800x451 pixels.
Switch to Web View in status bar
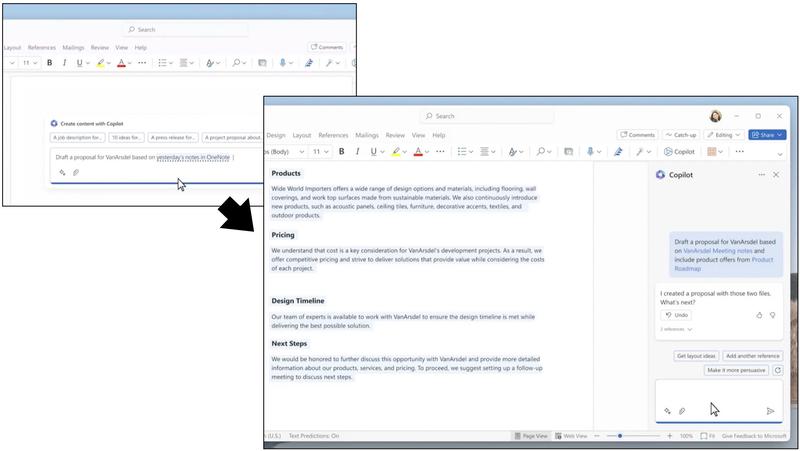tap(571, 436)
